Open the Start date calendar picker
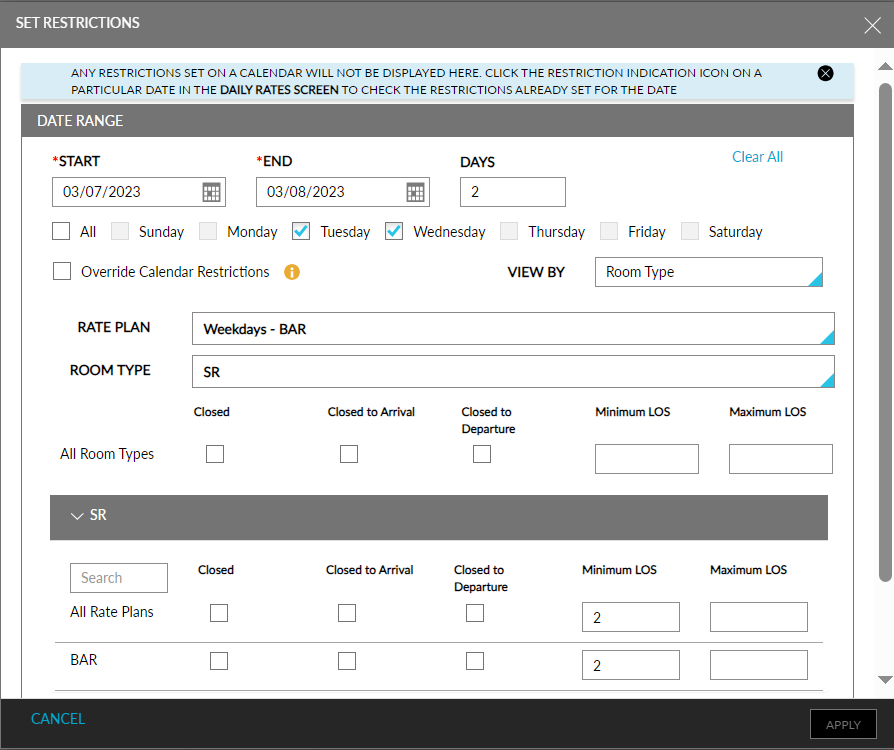 211,192
